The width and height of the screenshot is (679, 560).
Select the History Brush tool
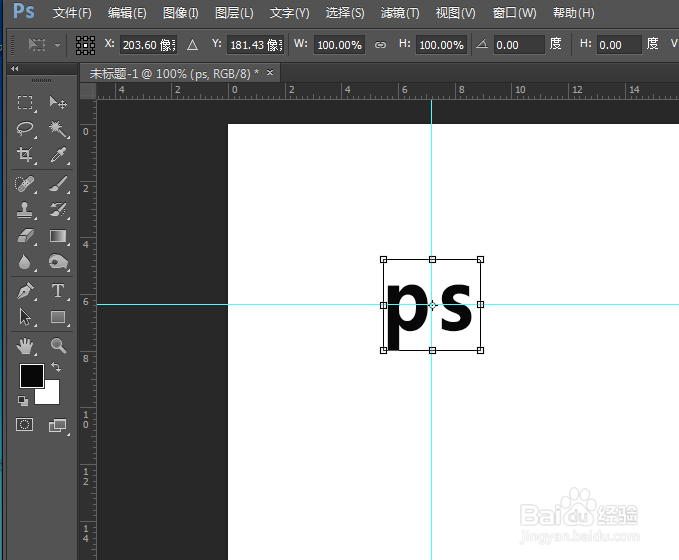coord(58,210)
